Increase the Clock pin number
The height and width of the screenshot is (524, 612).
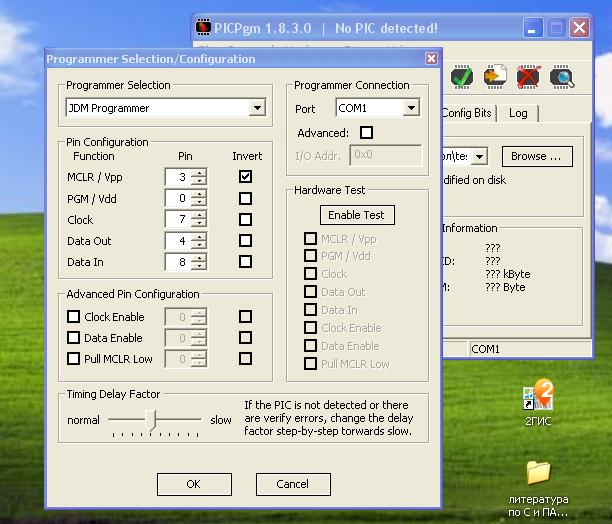click(x=199, y=215)
